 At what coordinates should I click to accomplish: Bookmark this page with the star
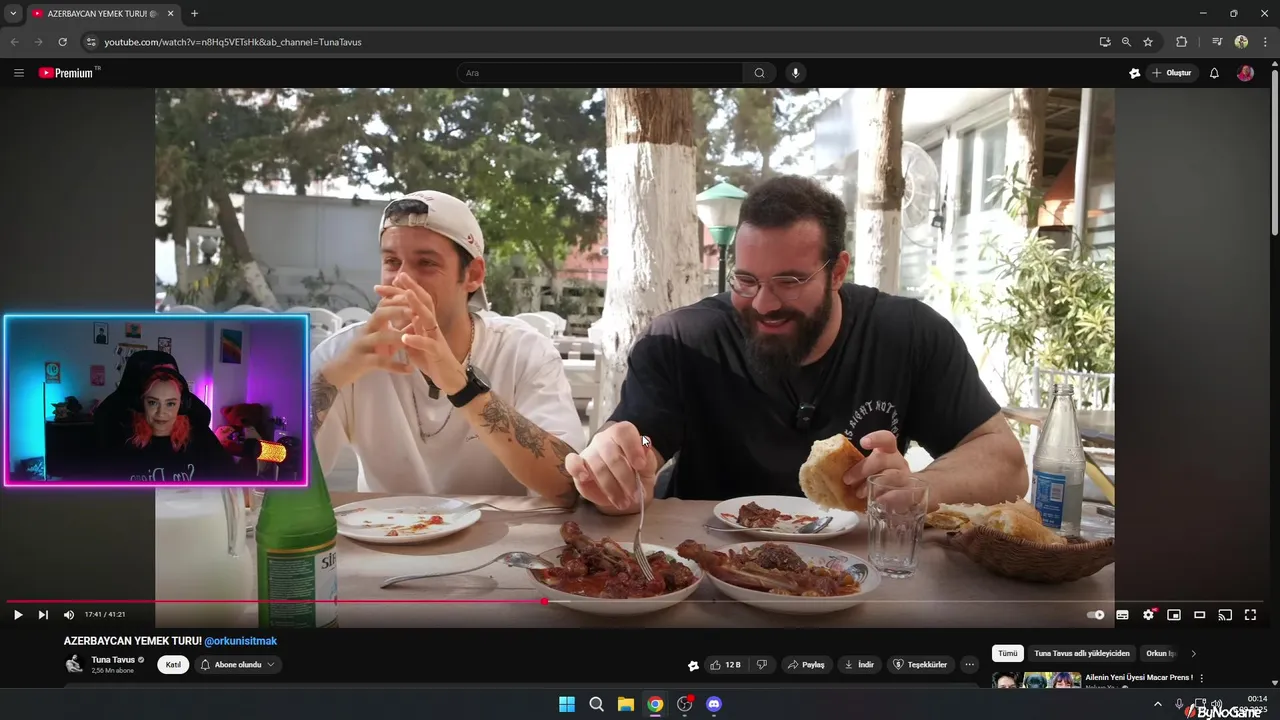coord(1148,42)
